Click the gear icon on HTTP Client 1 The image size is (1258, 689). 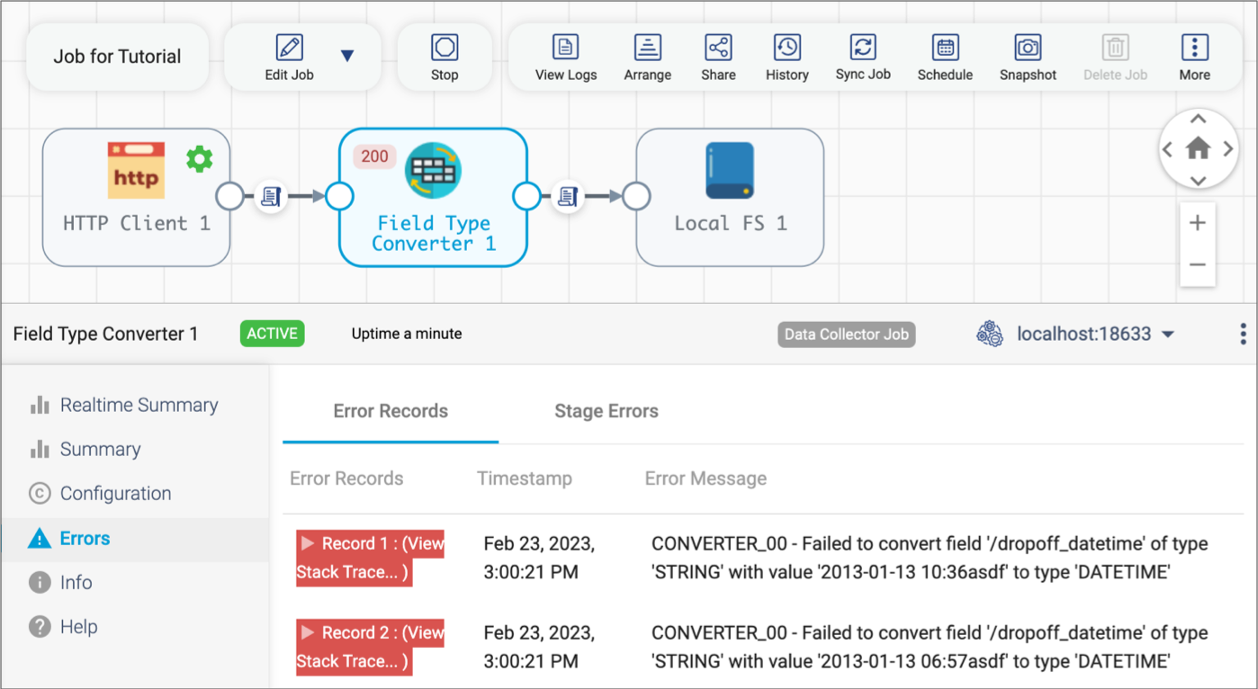tap(199, 157)
